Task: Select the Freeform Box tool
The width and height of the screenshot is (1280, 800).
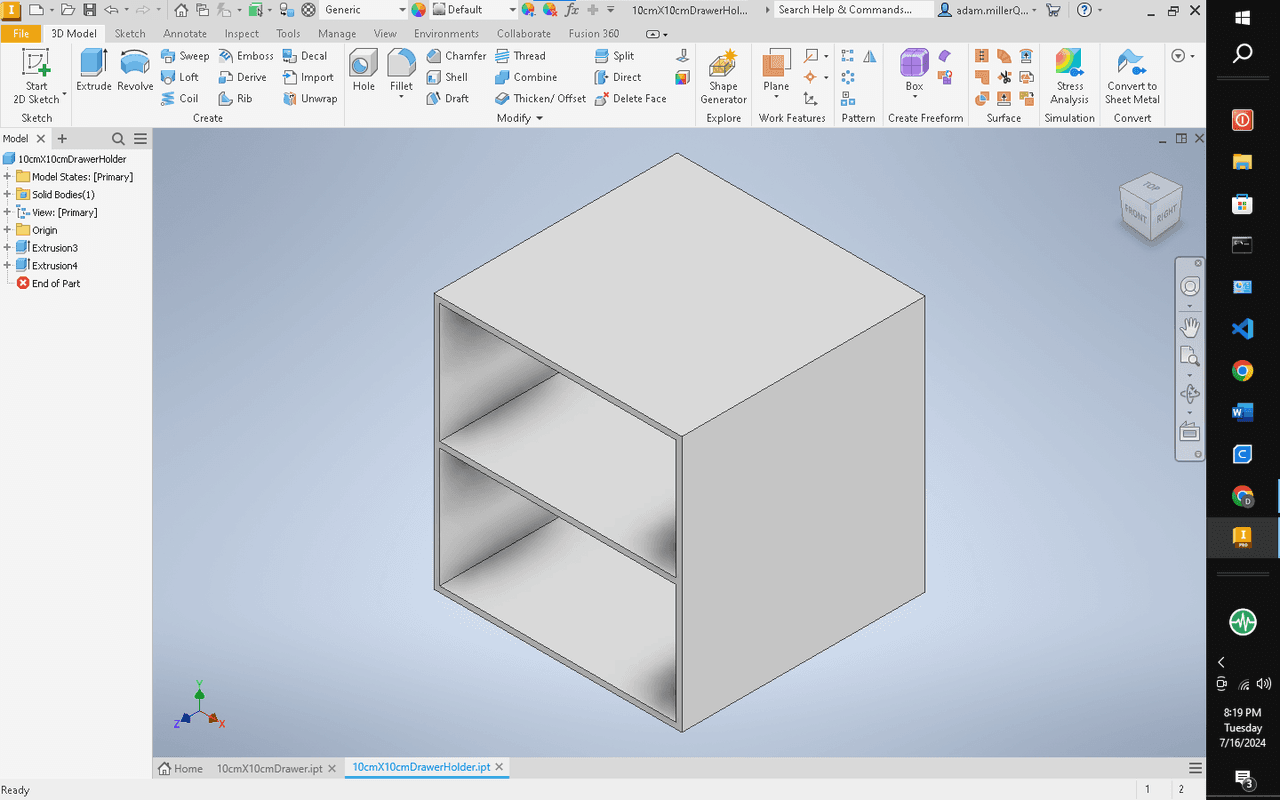Action: 914,72
